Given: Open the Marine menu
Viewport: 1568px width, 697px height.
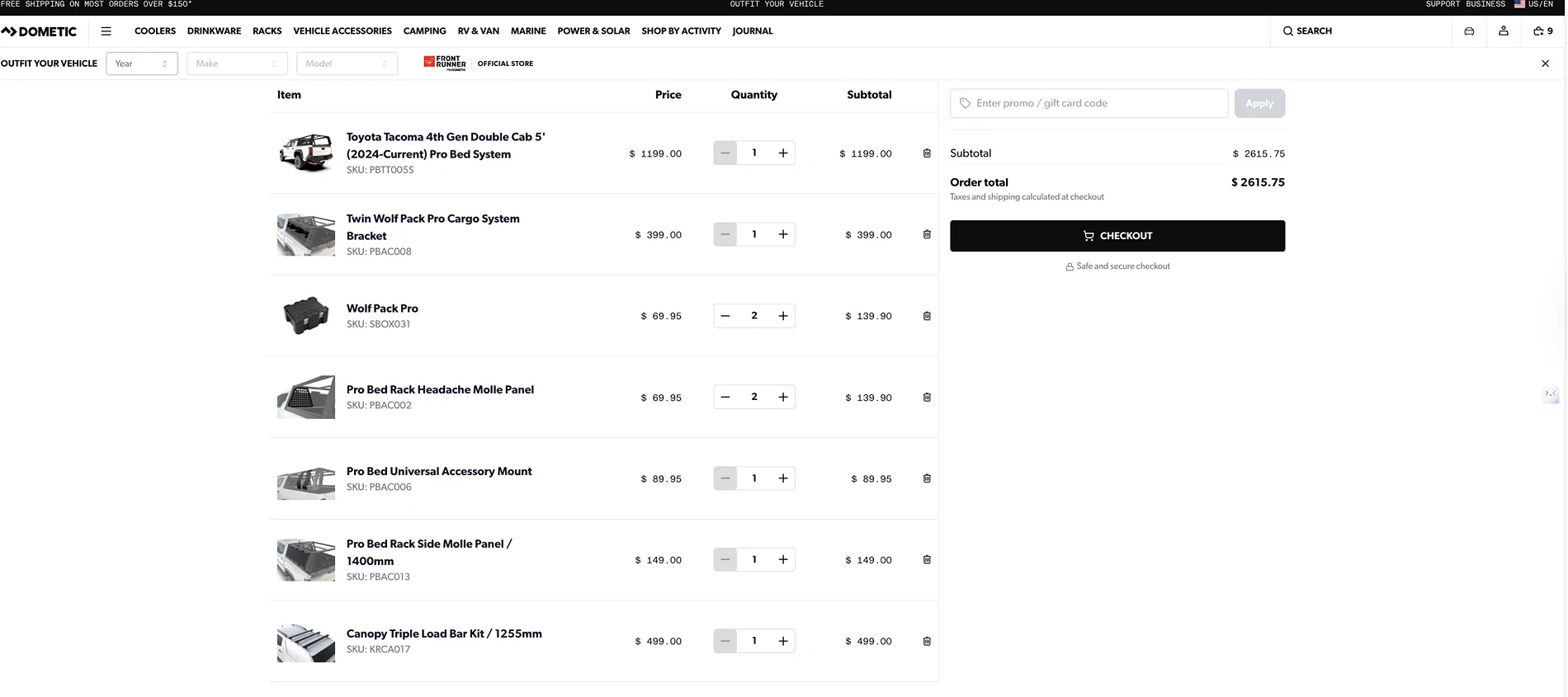Looking at the screenshot, I should pyautogui.click(x=528, y=31).
